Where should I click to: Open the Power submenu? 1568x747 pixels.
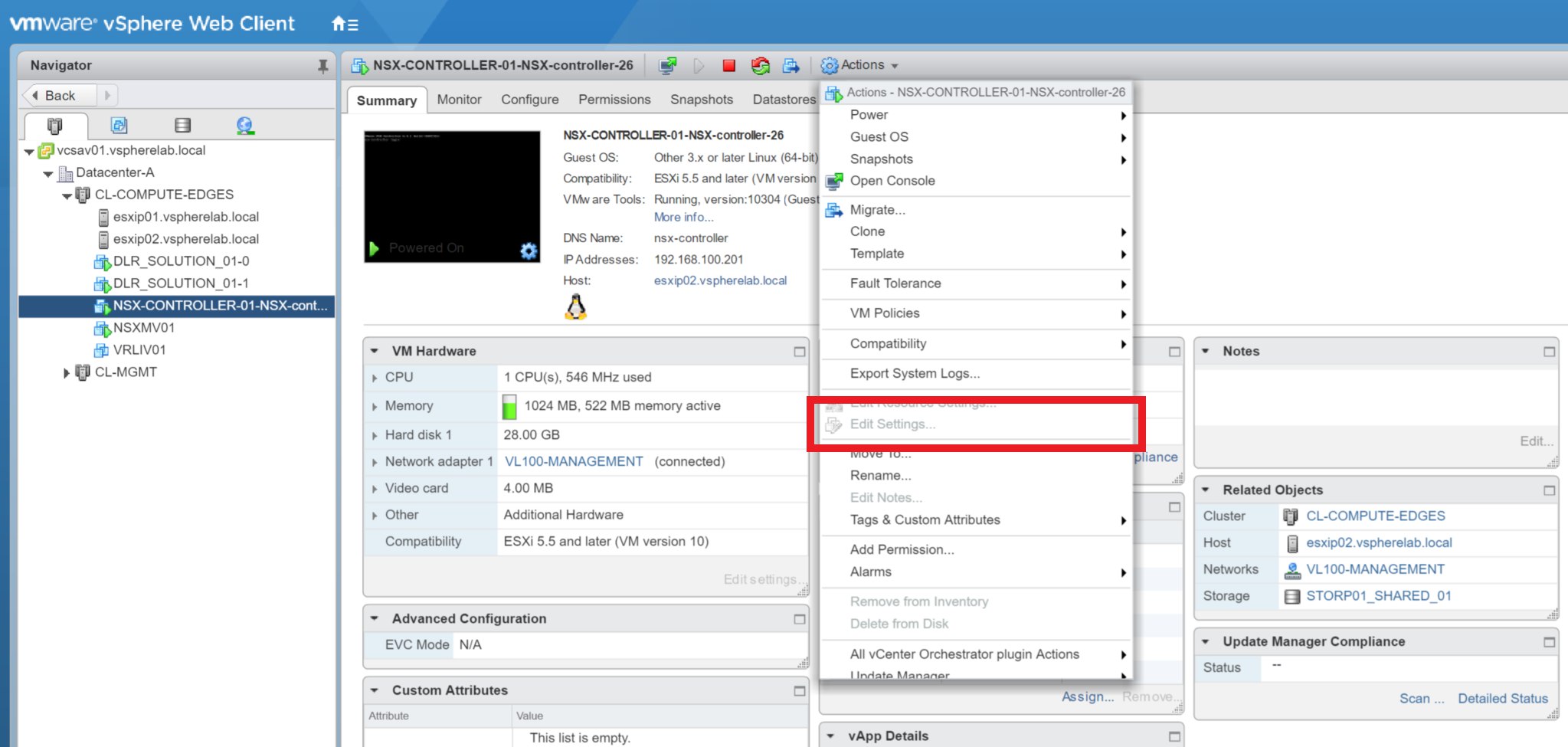pyautogui.click(x=976, y=115)
